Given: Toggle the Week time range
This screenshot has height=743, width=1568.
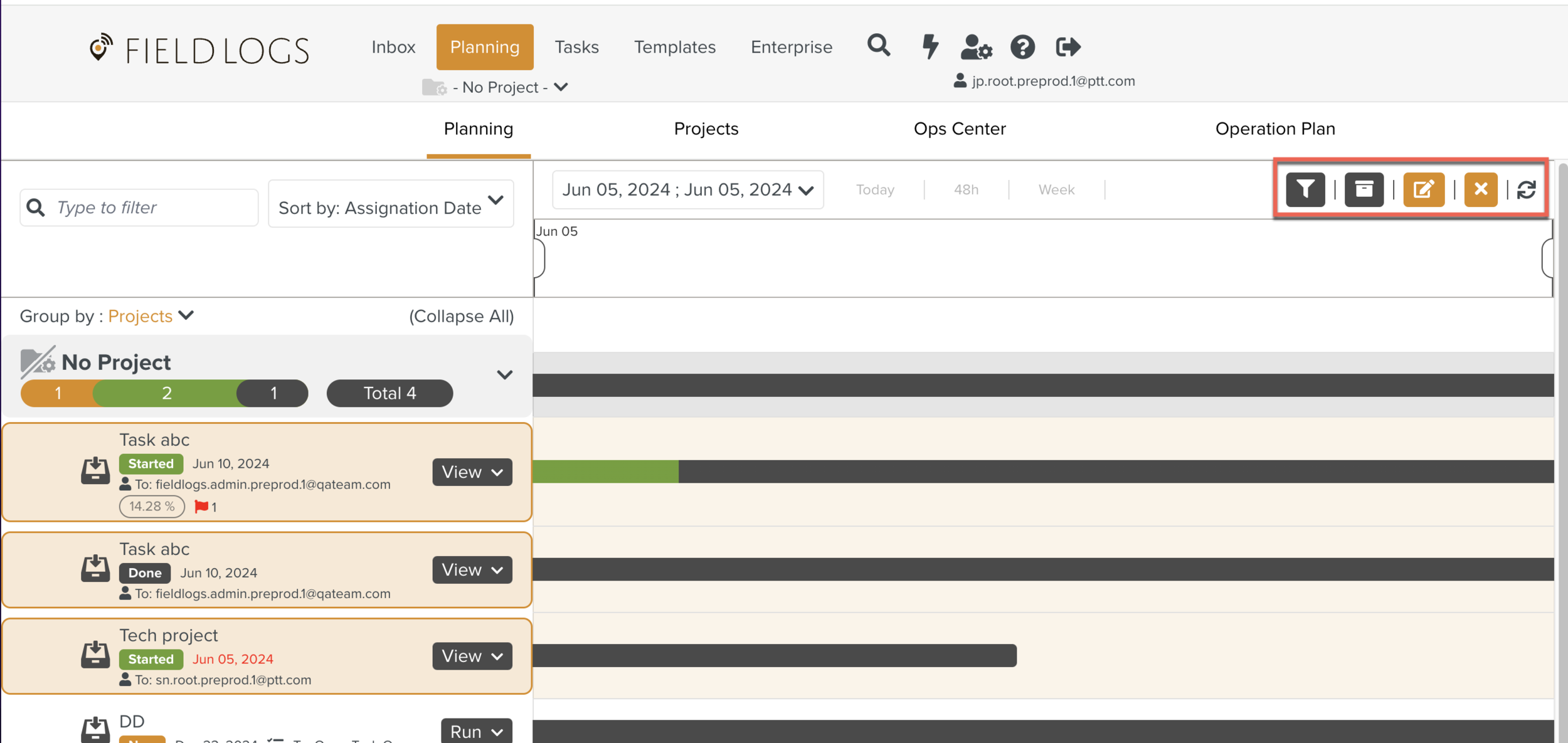Looking at the screenshot, I should (1056, 189).
